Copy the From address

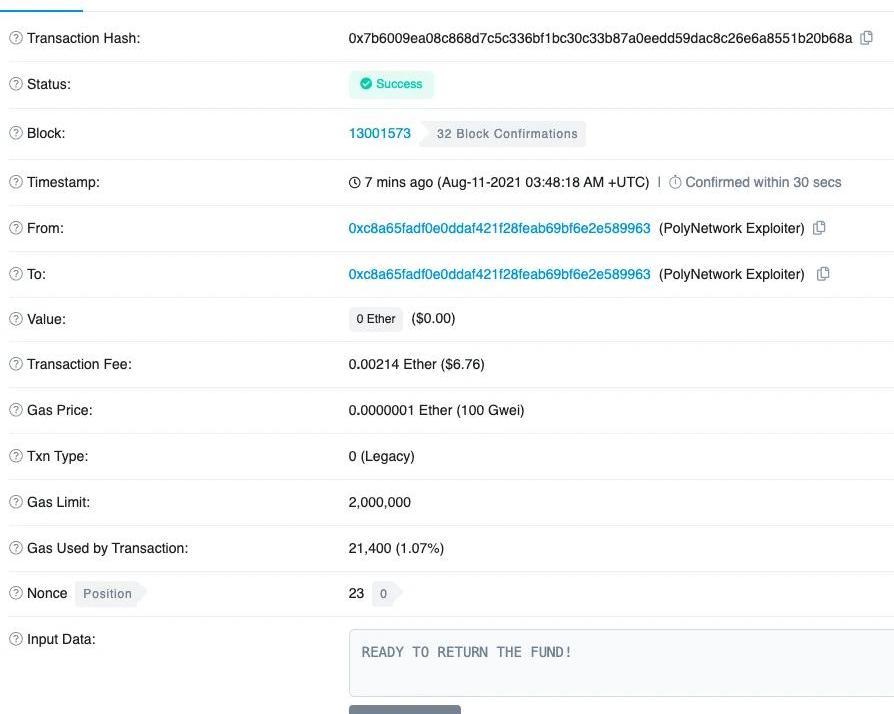(819, 228)
